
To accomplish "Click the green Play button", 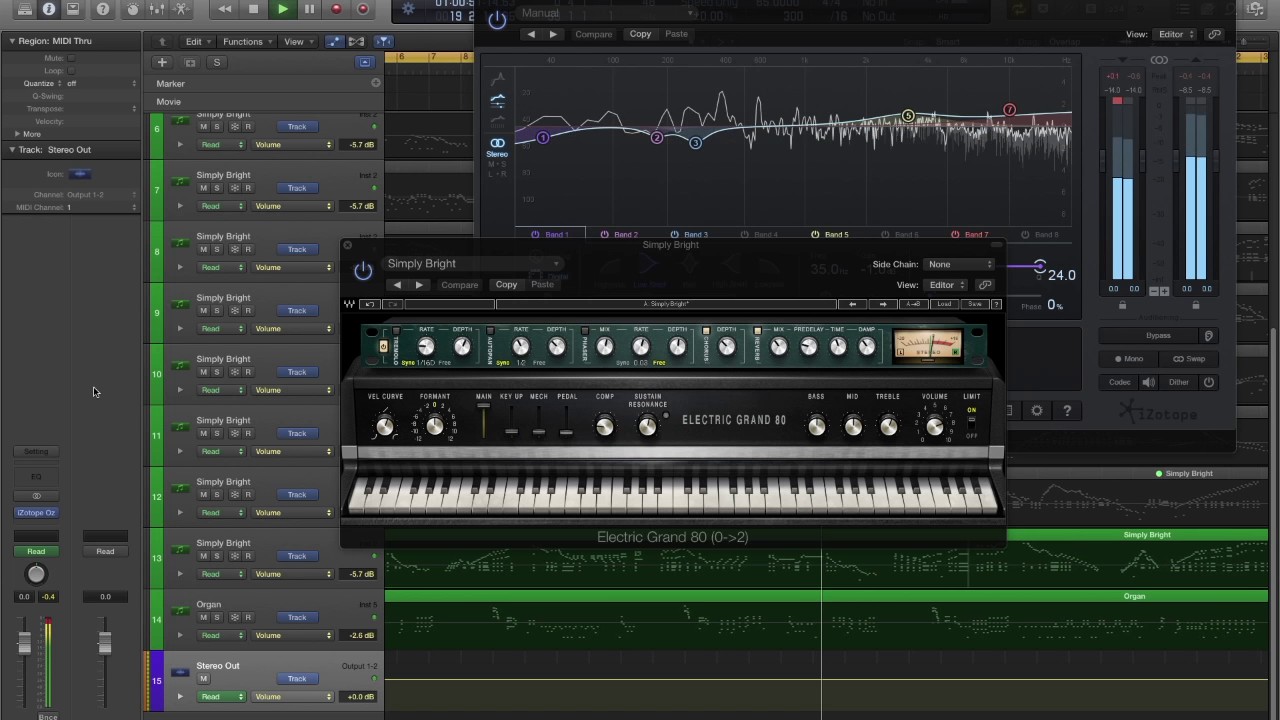I will (x=283, y=9).
